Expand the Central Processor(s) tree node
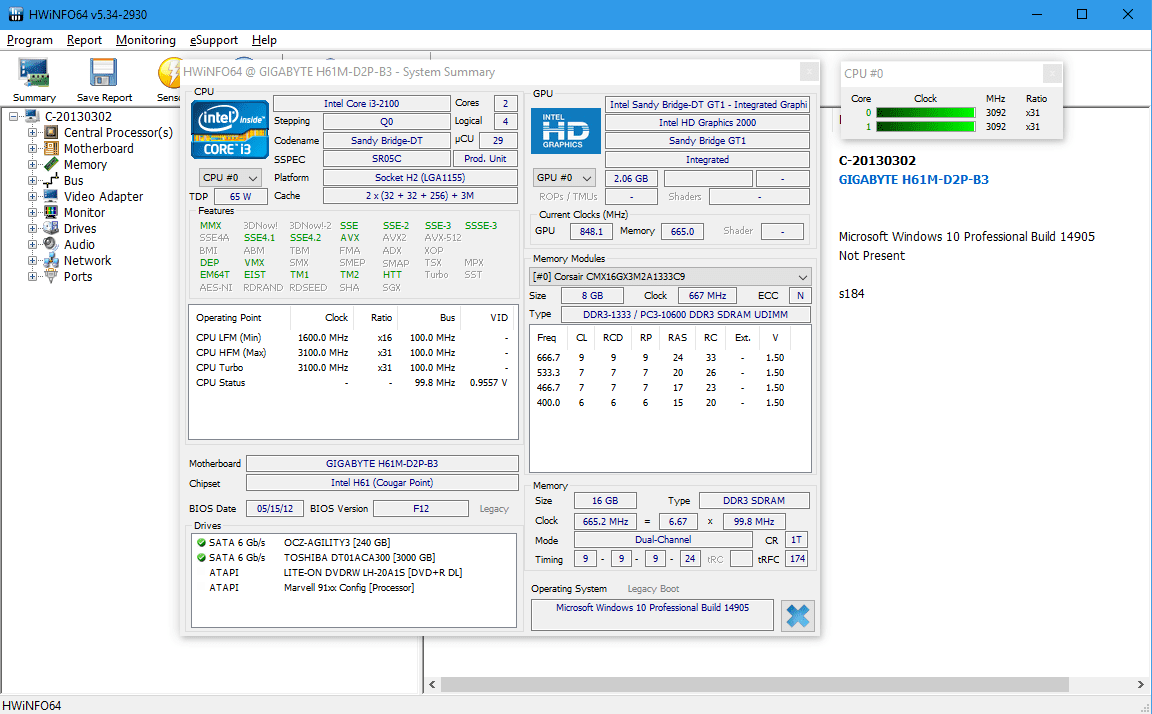 point(32,133)
